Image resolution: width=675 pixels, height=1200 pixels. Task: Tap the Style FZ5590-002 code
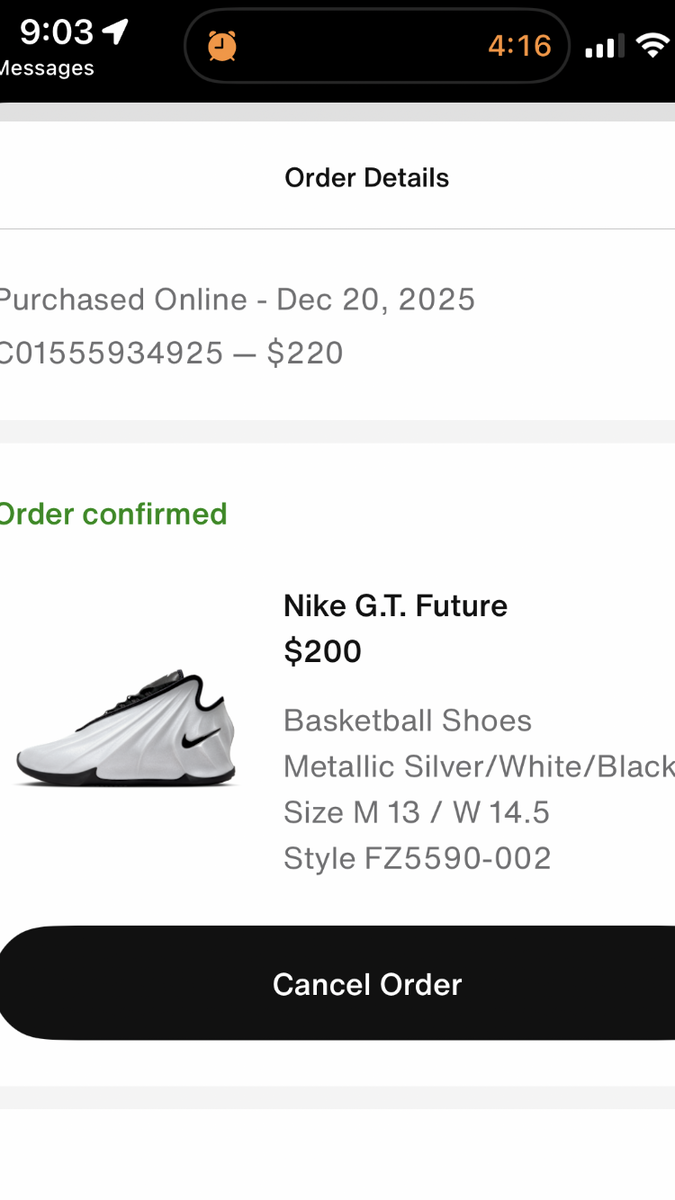(417, 858)
